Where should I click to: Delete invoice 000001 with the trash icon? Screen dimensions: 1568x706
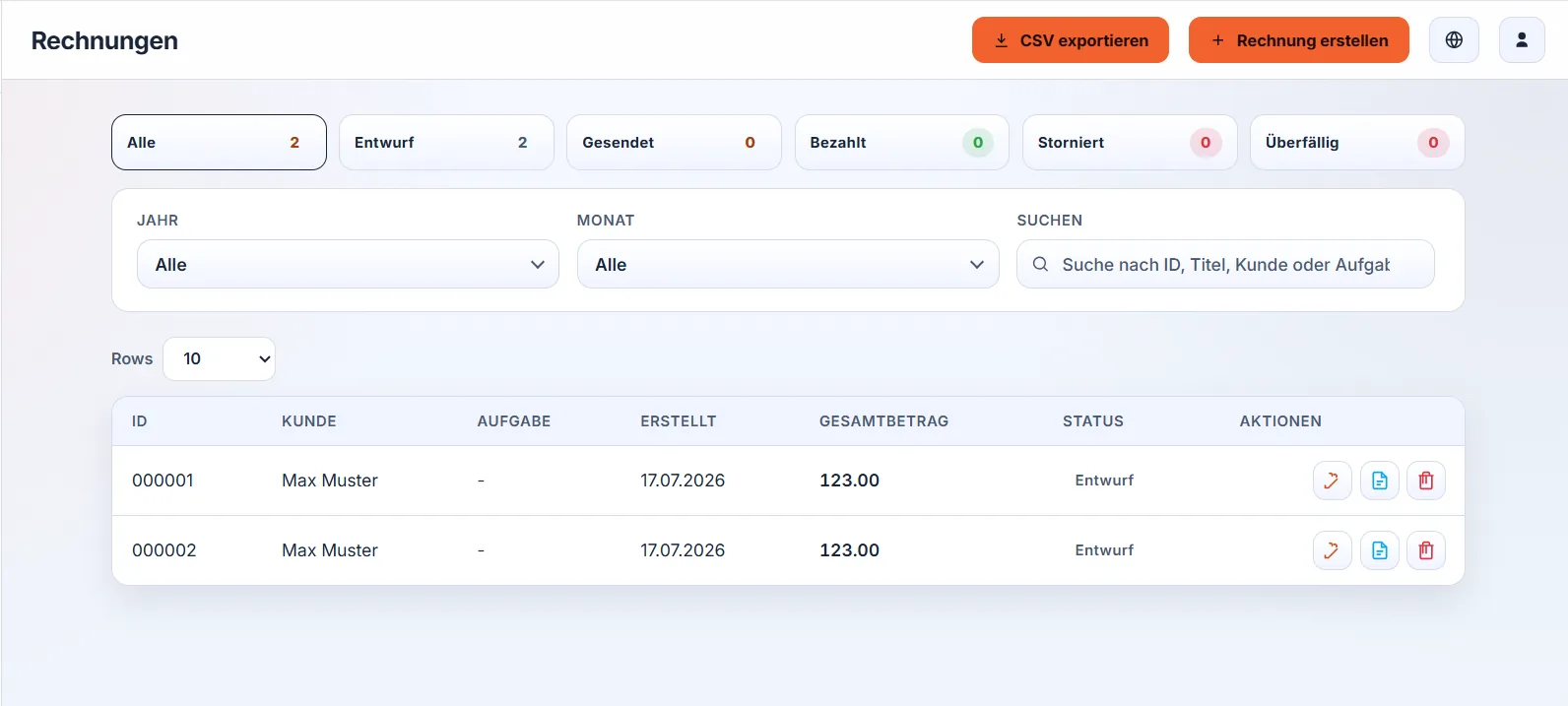[x=1426, y=481]
